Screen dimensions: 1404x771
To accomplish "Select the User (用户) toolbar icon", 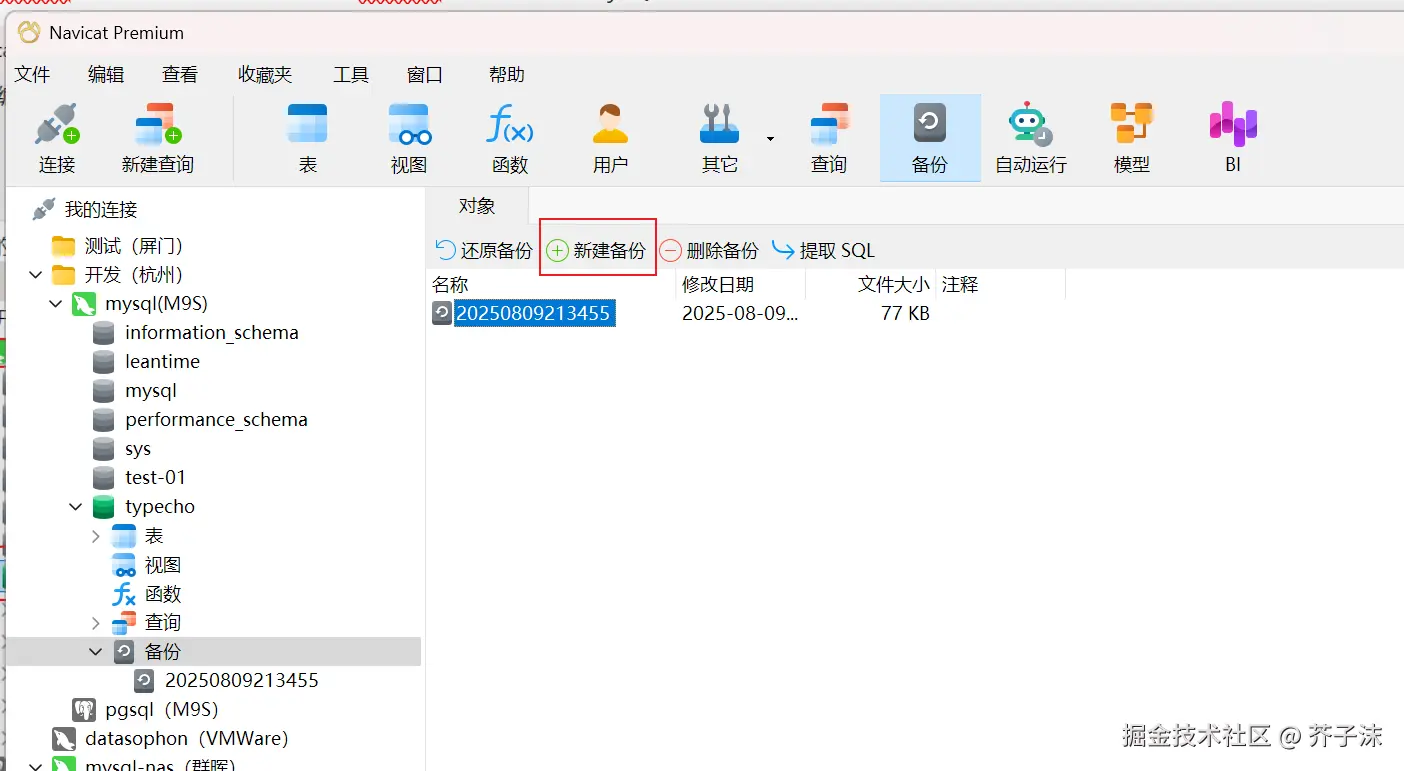I will 610,139.
